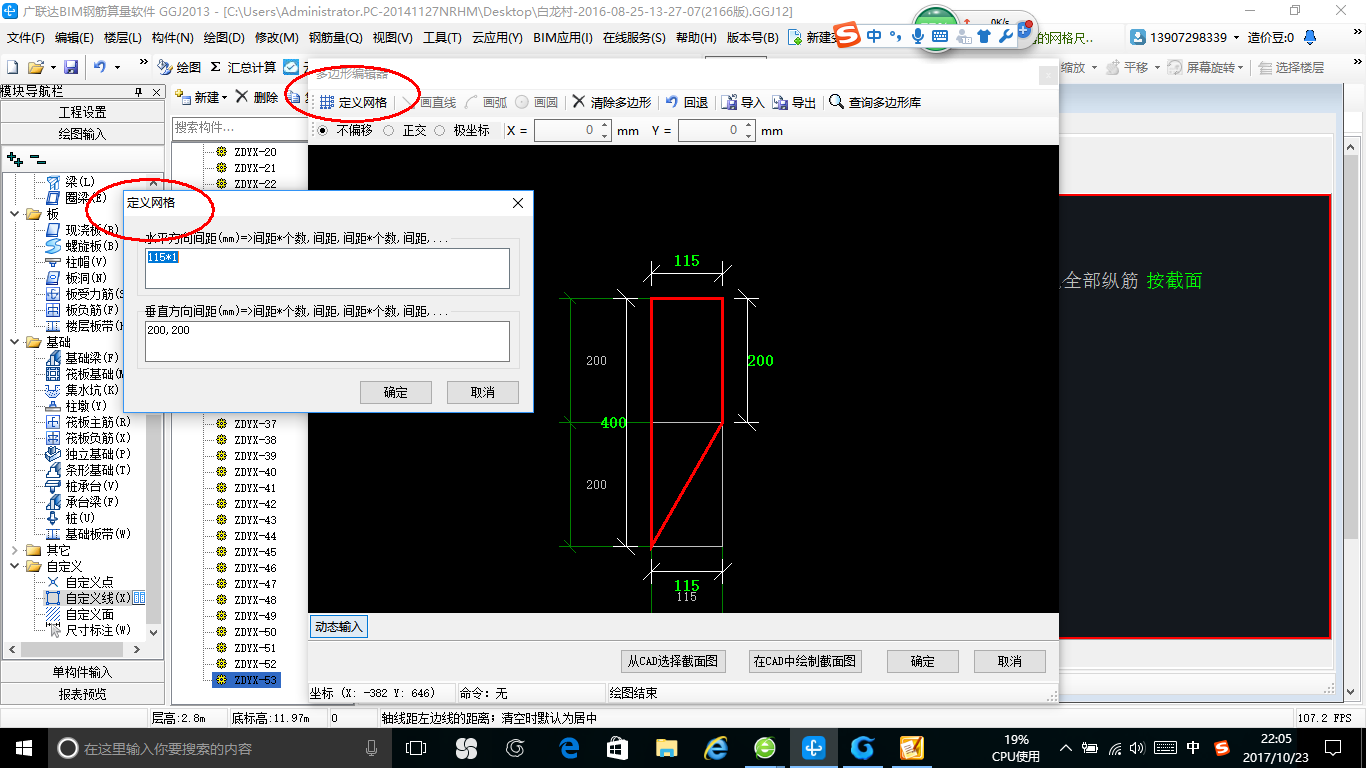Open dropdown arrow next to Open folder icon
Viewport: 1366px width, 768px height.
[x=52, y=67]
